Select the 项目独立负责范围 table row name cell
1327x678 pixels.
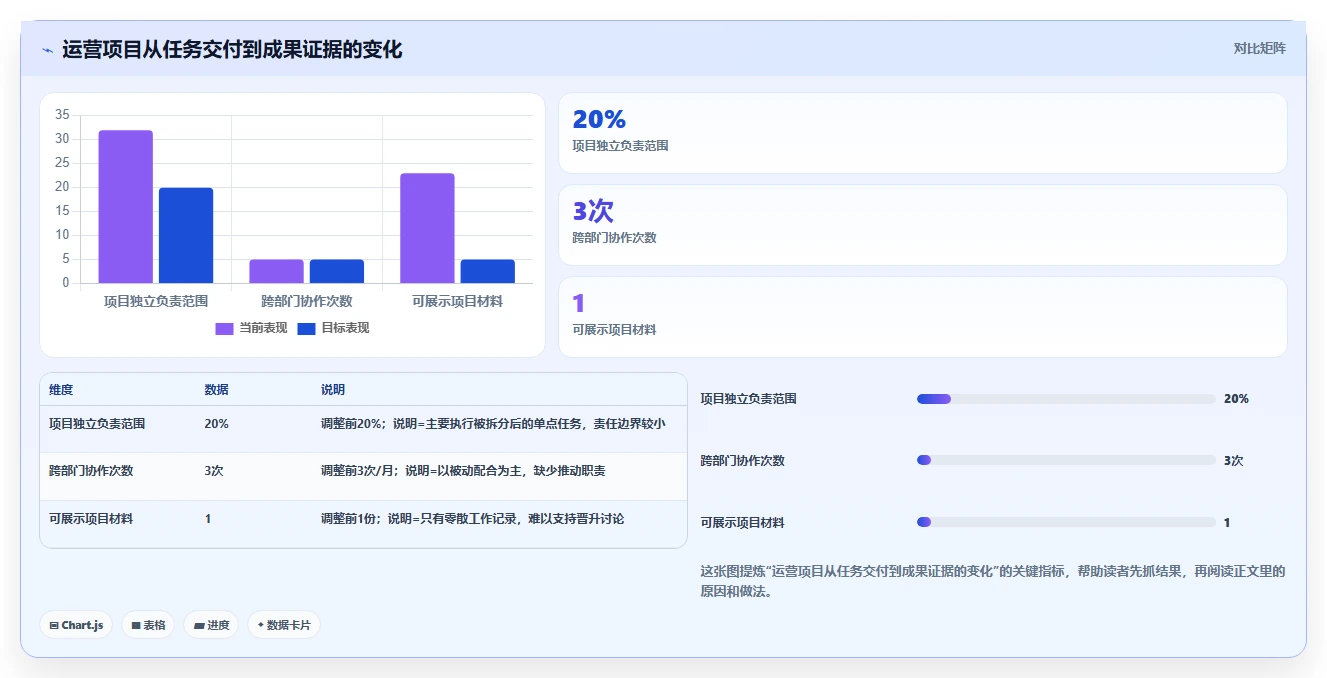(x=97, y=424)
